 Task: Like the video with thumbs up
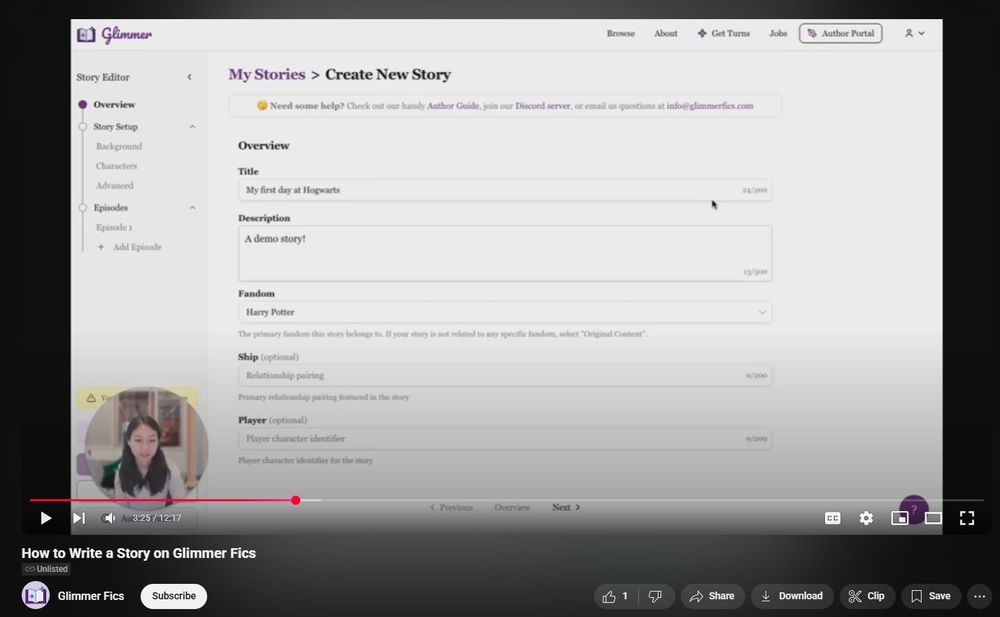[615, 596]
